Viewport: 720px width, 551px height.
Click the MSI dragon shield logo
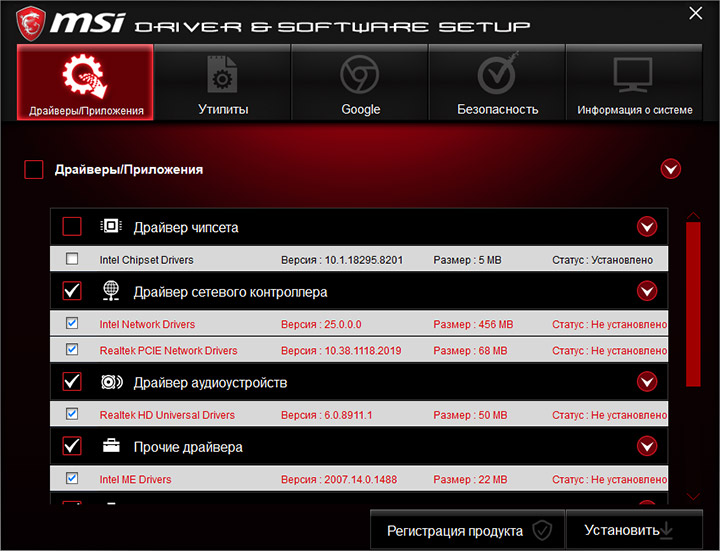31,23
